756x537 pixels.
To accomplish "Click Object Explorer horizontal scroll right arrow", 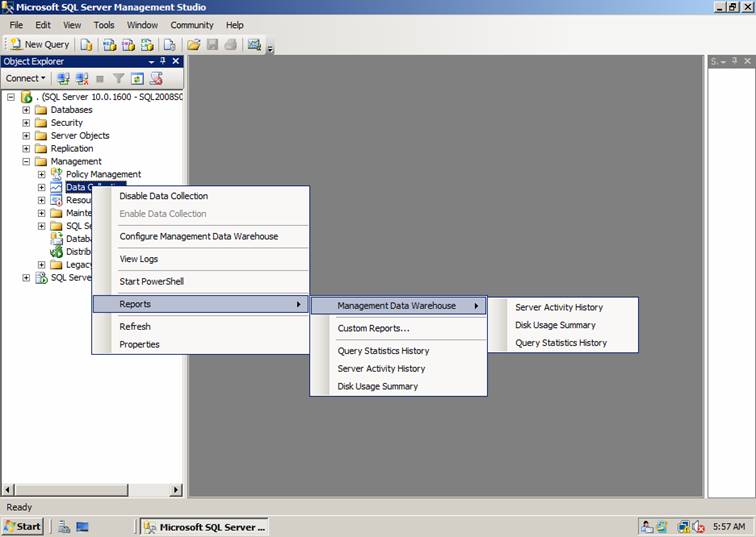I will [176, 490].
